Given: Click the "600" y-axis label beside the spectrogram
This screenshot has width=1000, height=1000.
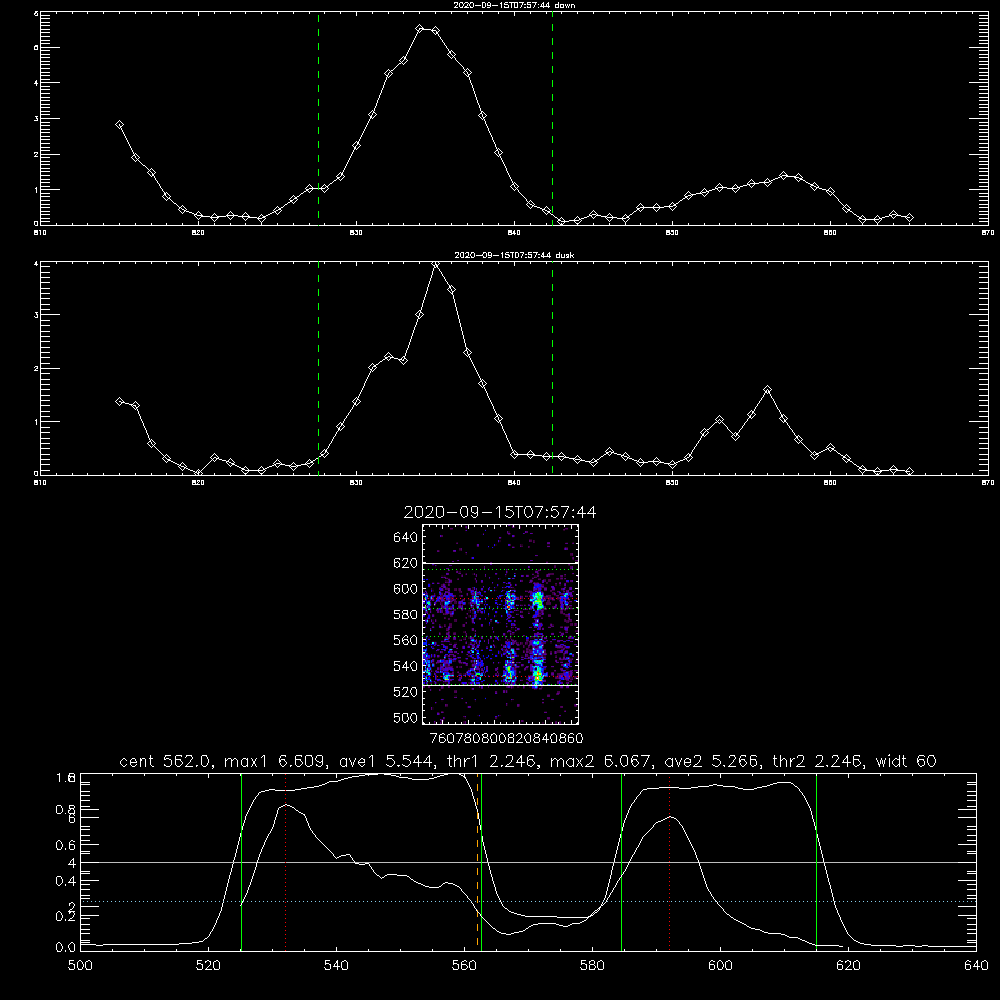Looking at the screenshot, I should click(x=405, y=589).
